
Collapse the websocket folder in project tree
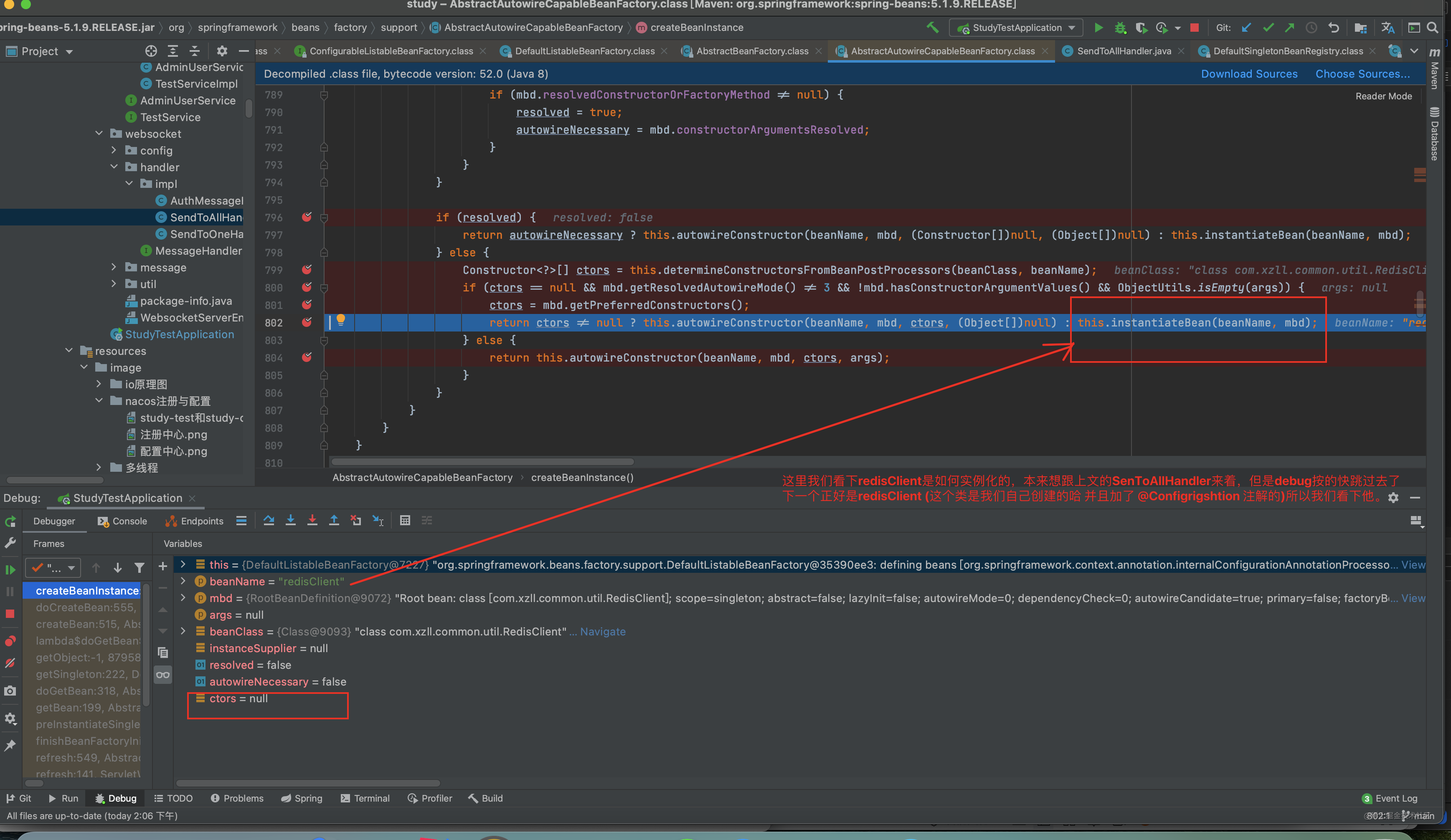(x=99, y=134)
